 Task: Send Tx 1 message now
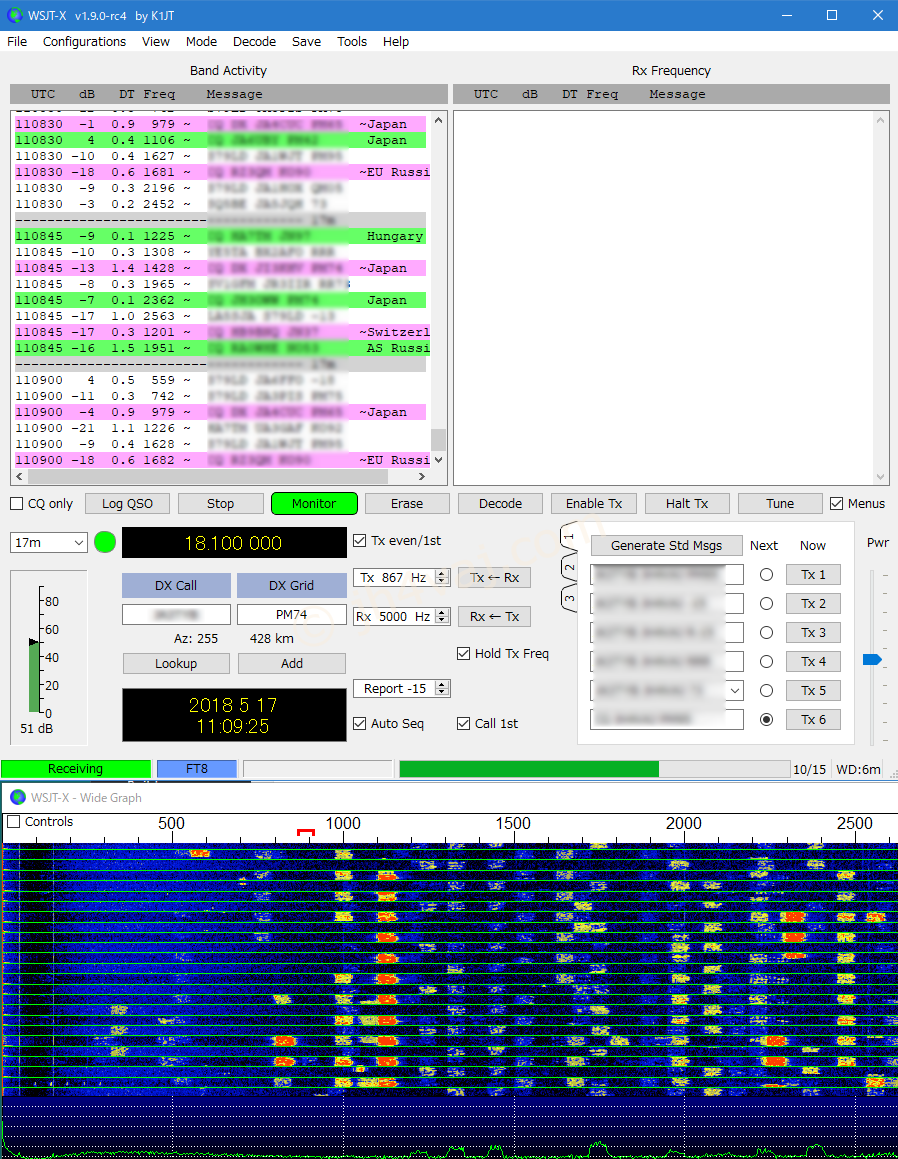[x=813, y=574]
